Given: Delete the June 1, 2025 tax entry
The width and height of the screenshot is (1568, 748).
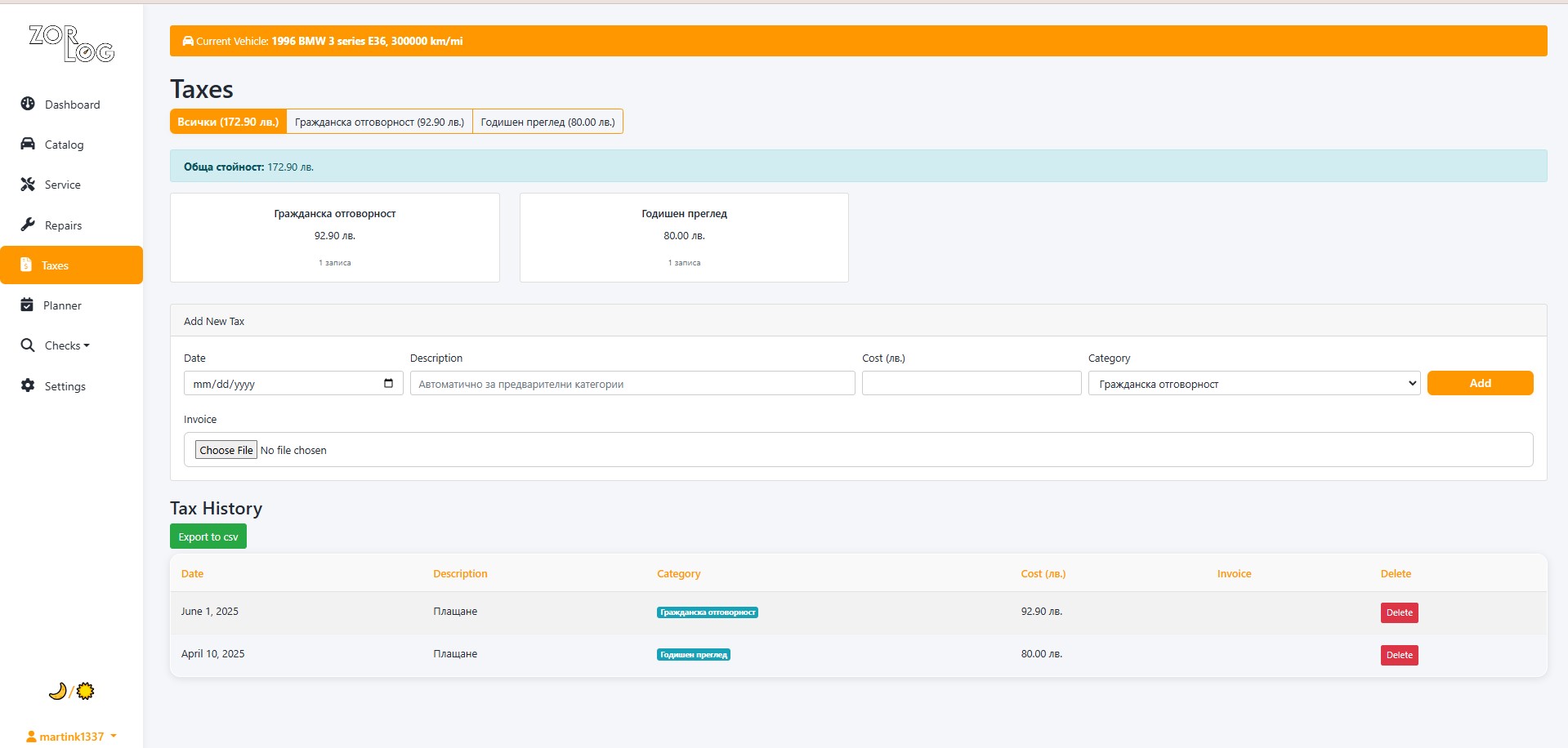Looking at the screenshot, I should (1399, 612).
